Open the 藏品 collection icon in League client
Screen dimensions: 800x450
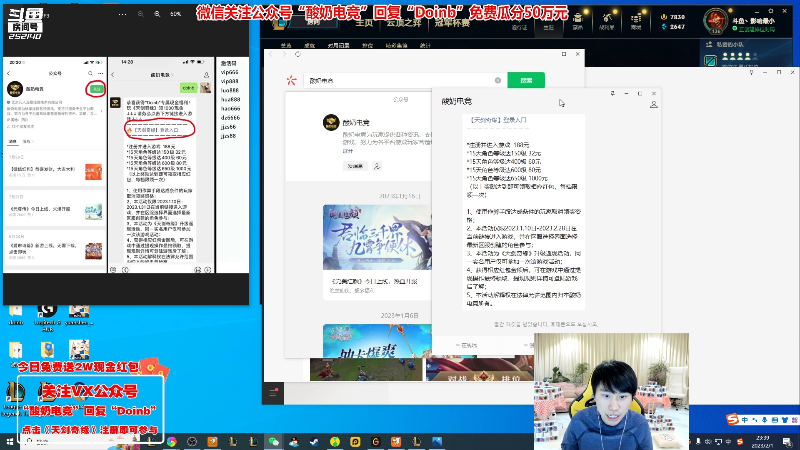pos(578,20)
